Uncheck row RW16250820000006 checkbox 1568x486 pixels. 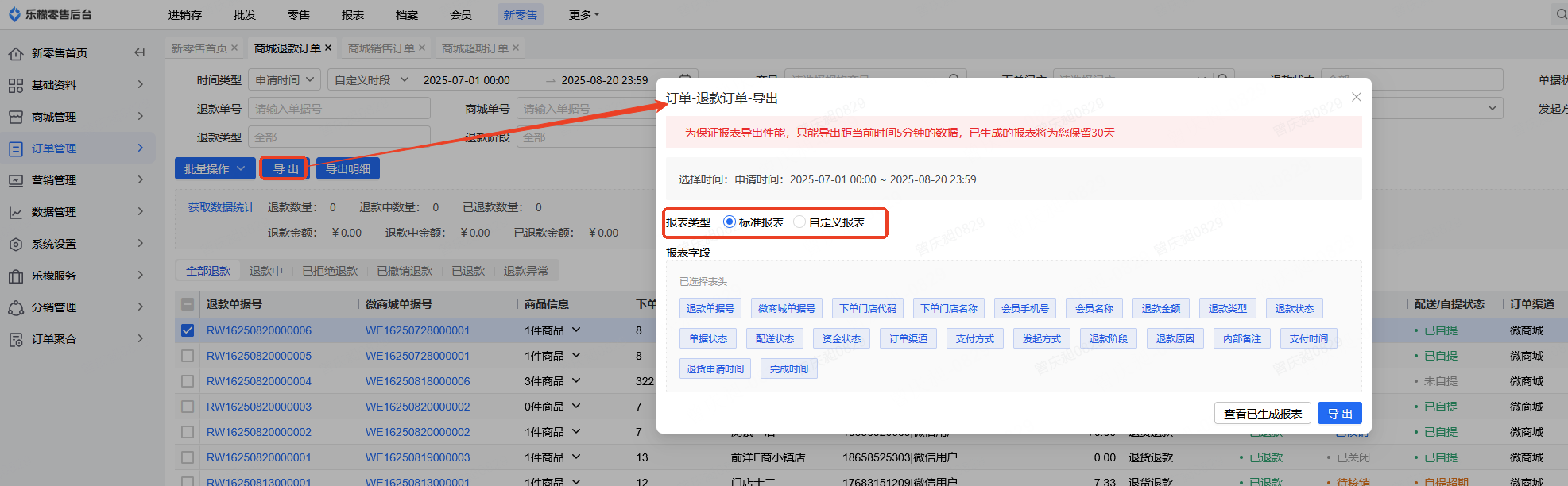point(188,330)
